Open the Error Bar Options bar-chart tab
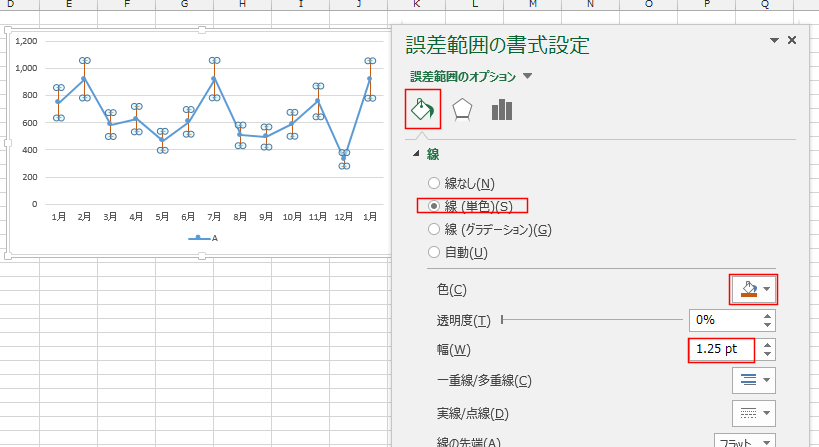The height and width of the screenshot is (447, 819). [502, 110]
